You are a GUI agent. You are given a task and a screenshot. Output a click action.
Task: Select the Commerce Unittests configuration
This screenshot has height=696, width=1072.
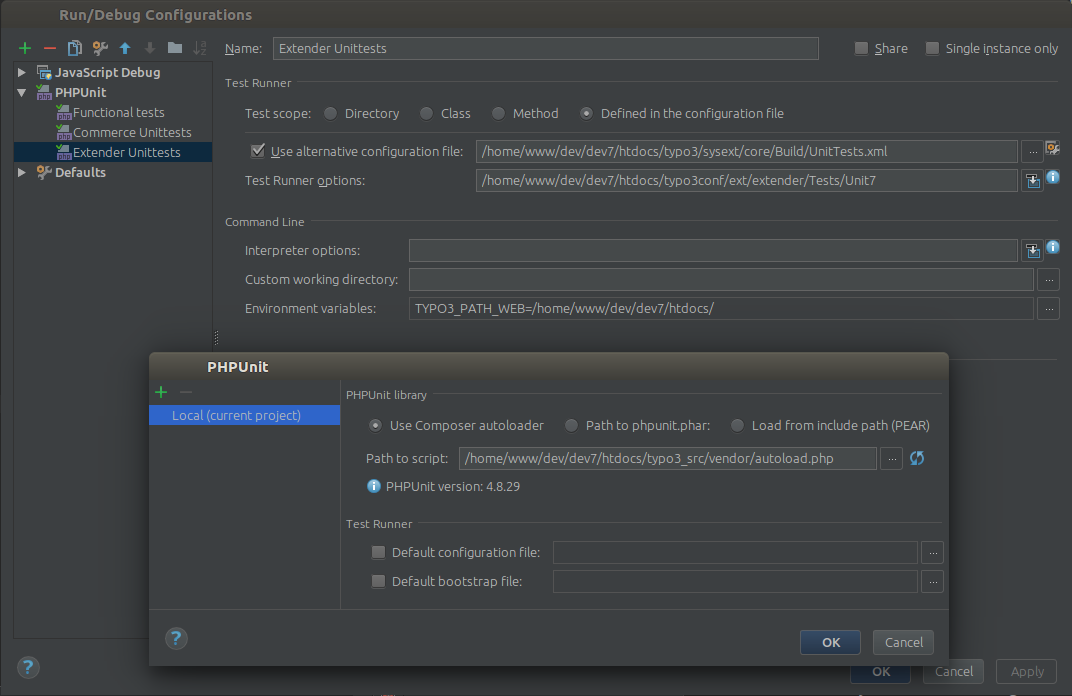tap(132, 132)
